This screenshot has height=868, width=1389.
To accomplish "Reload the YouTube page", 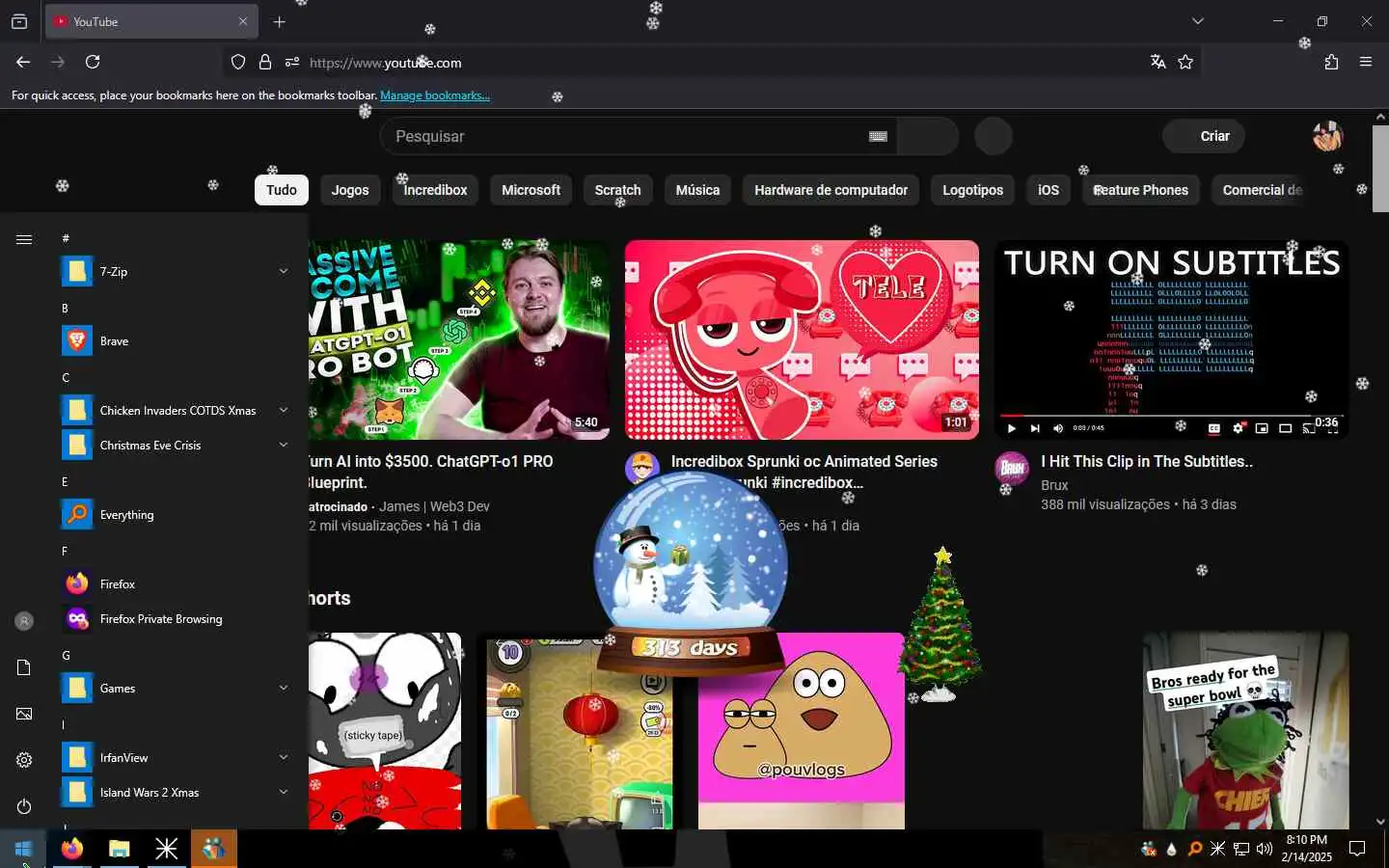I will [x=93, y=62].
